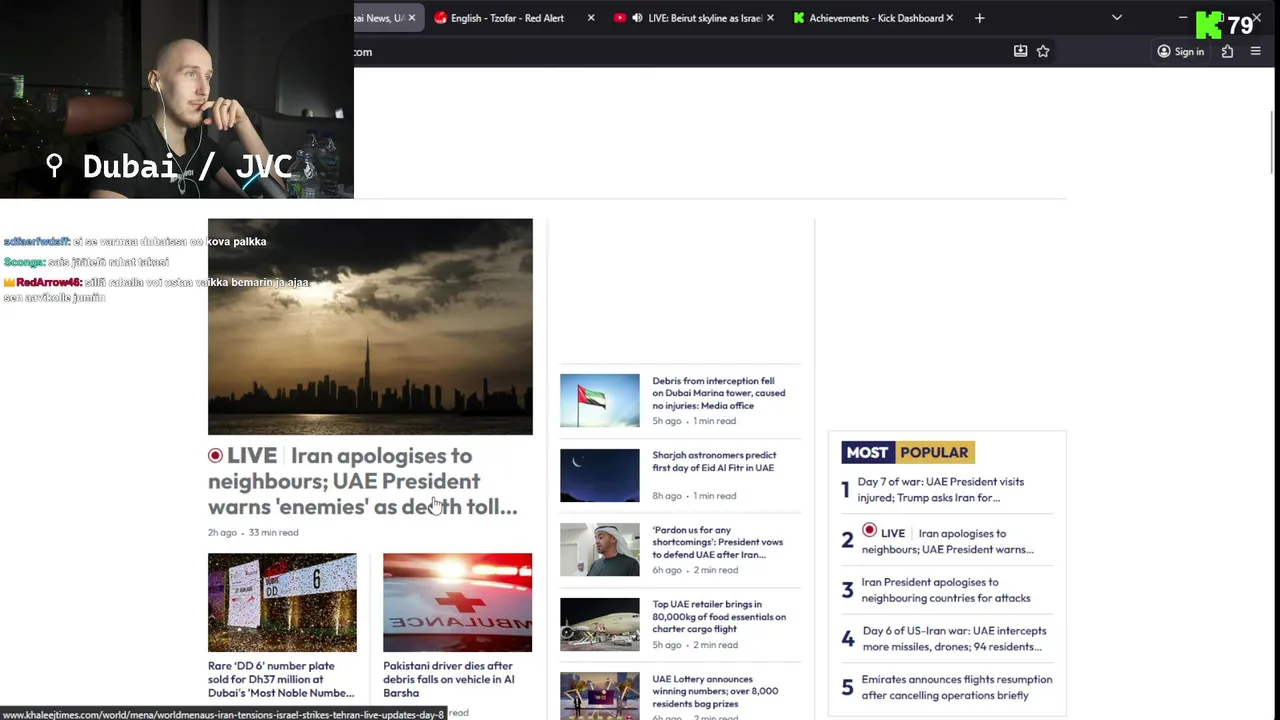
Task: Open the UAE Lottery thumbnail
Action: [x=599, y=696]
